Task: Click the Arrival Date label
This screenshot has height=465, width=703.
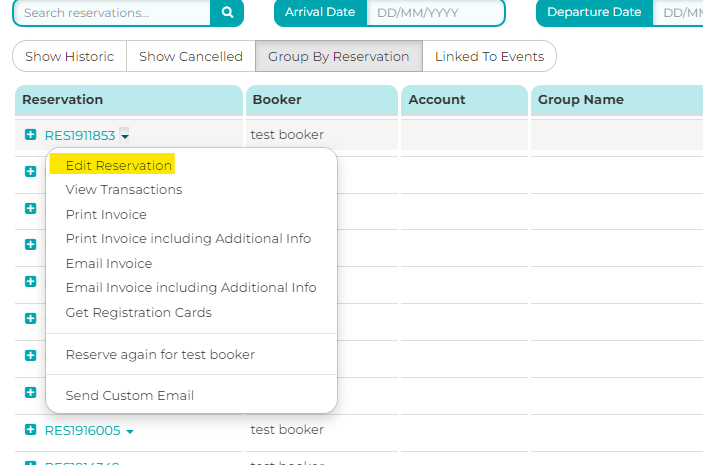Action: (x=320, y=12)
